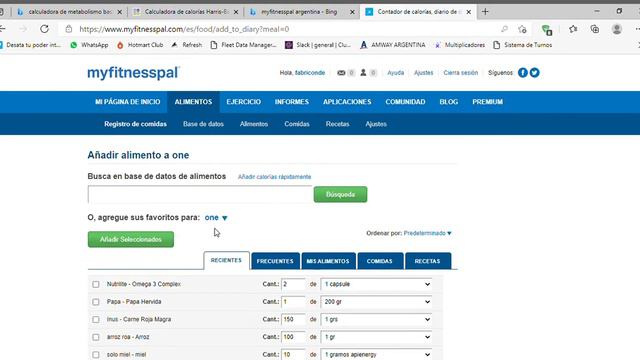
Task: Open the '200 gr' serving dropdown
Action: 376,302
